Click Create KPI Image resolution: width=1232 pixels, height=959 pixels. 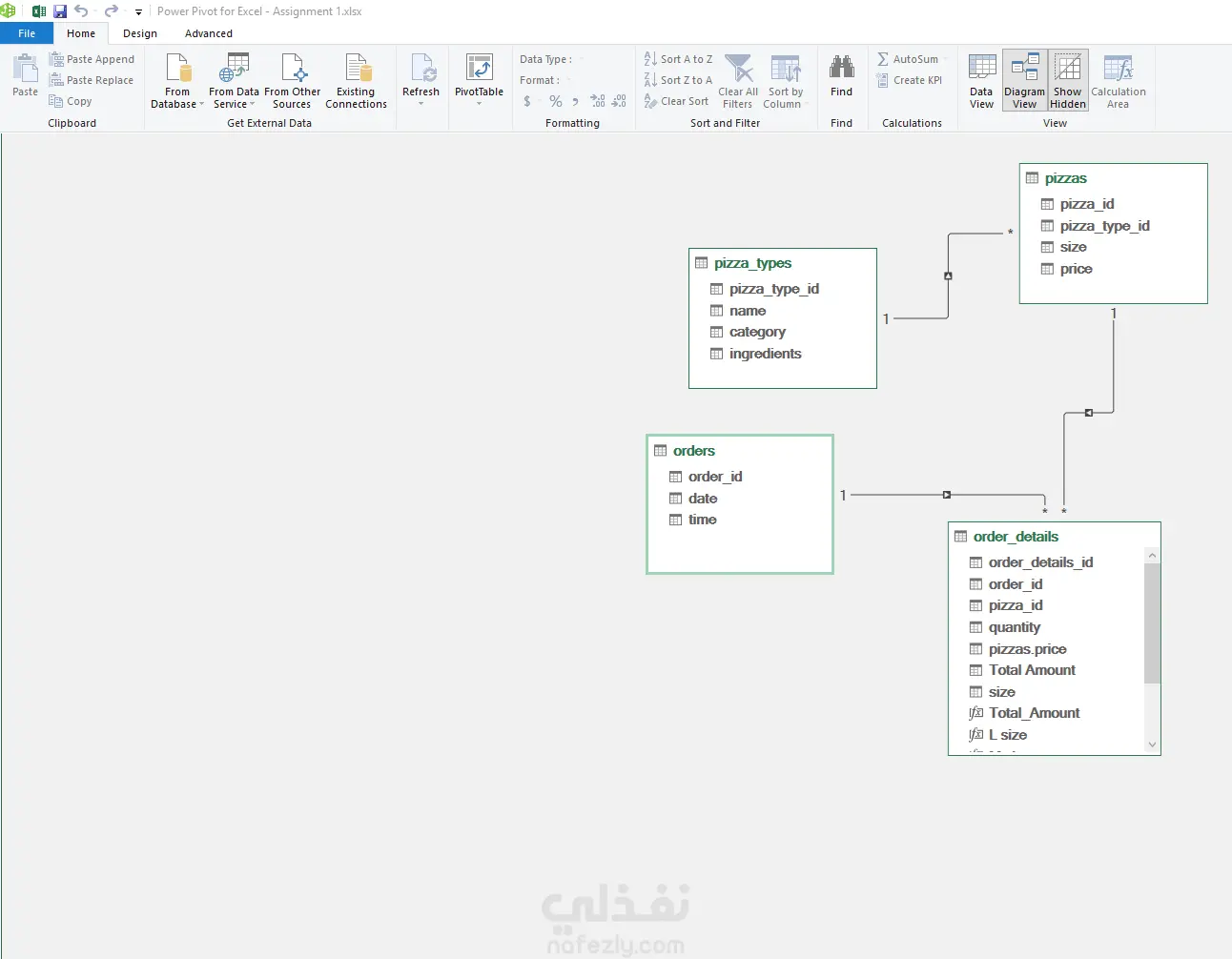(910, 80)
